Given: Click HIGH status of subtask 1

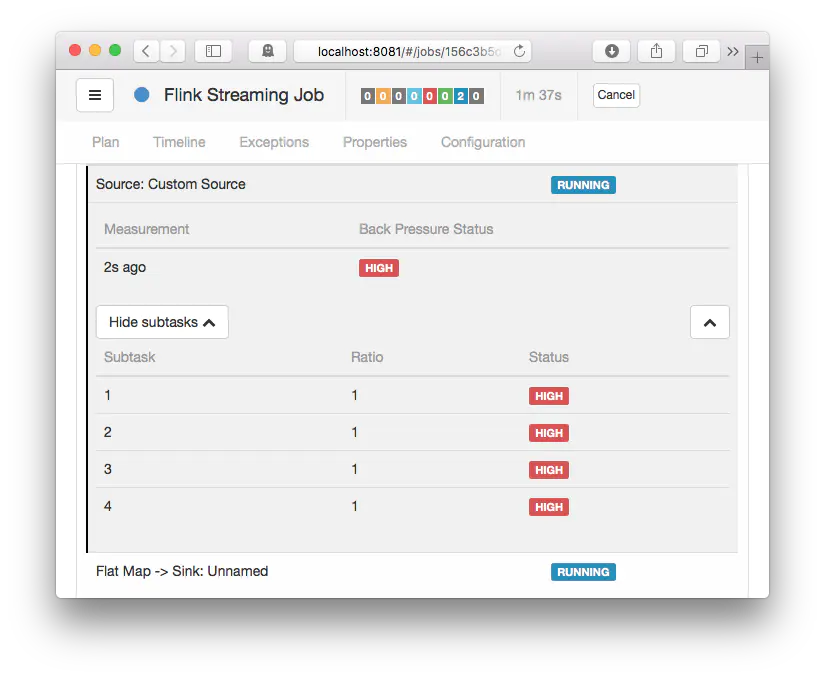Looking at the screenshot, I should tap(549, 396).
